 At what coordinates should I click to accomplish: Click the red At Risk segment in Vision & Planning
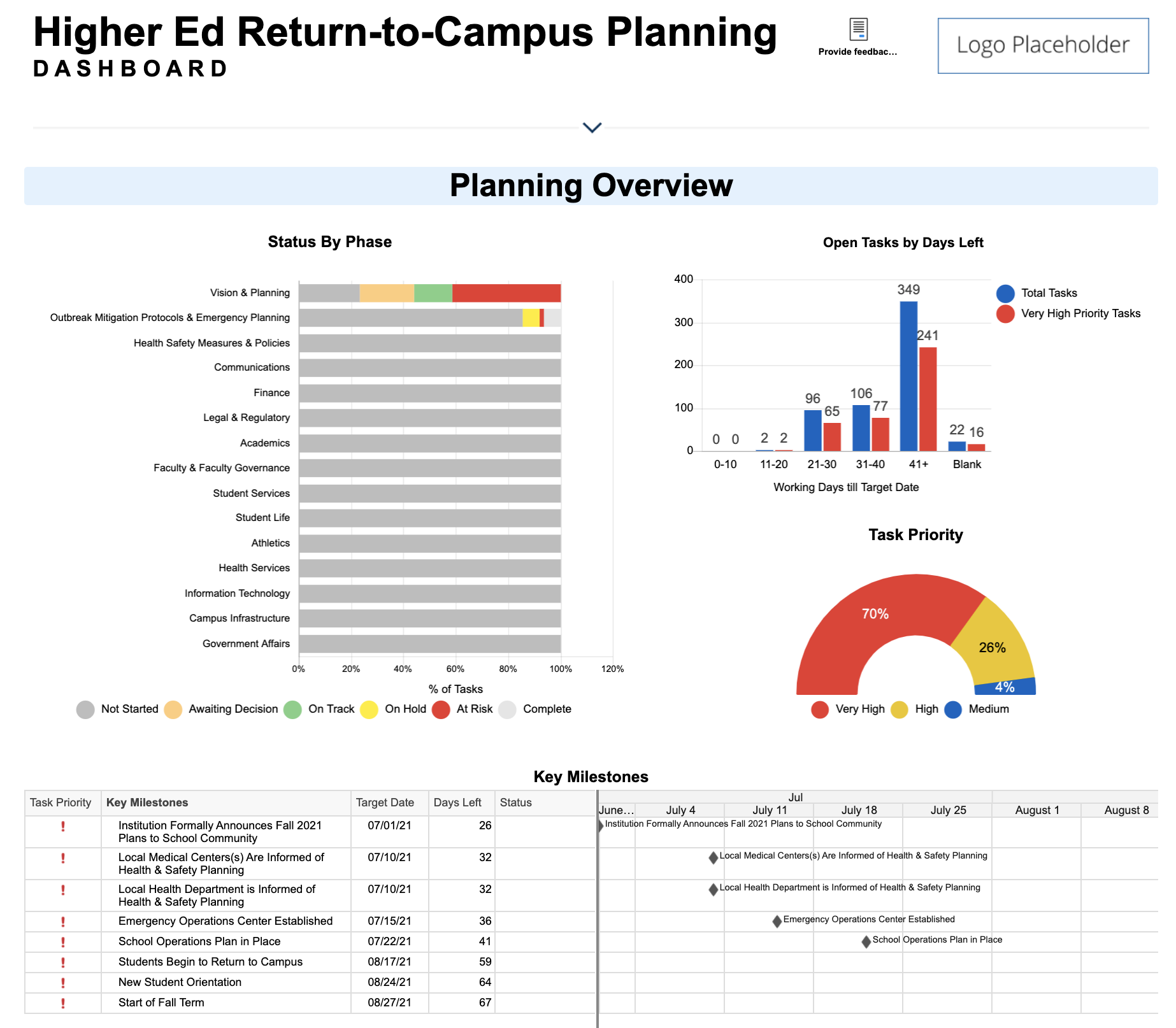point(506,293)
